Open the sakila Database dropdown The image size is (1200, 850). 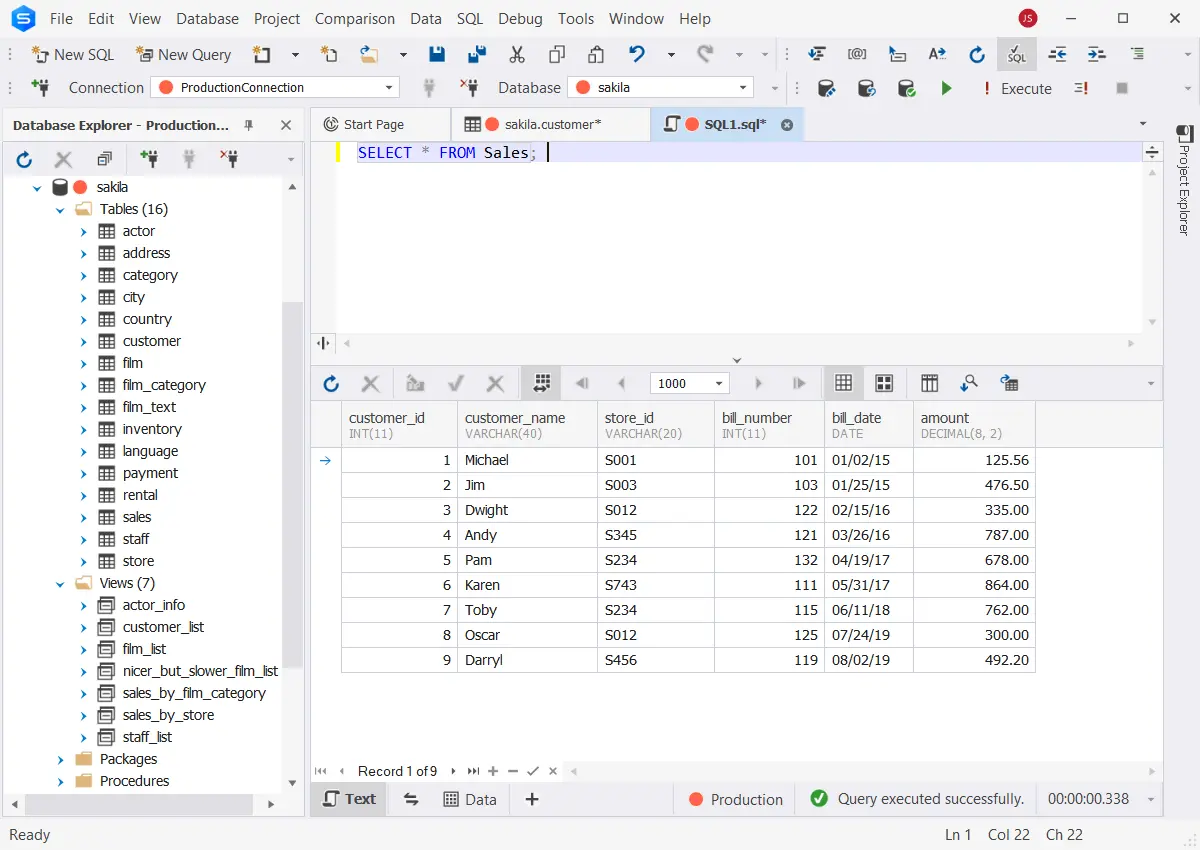660,88
